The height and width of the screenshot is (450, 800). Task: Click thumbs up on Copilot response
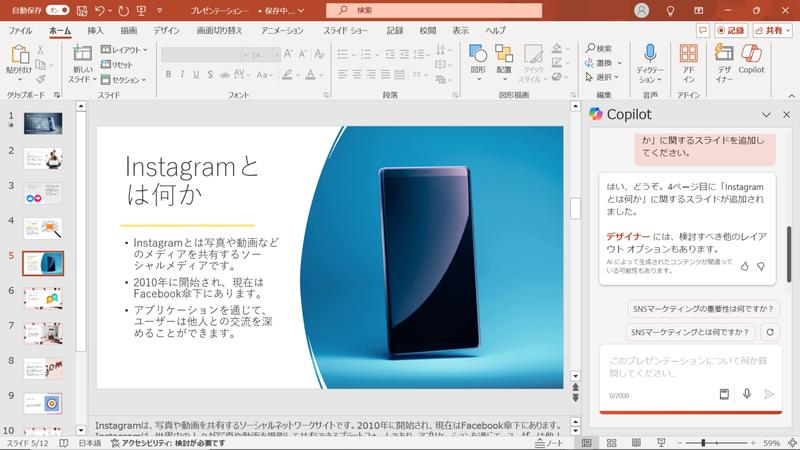744,266
